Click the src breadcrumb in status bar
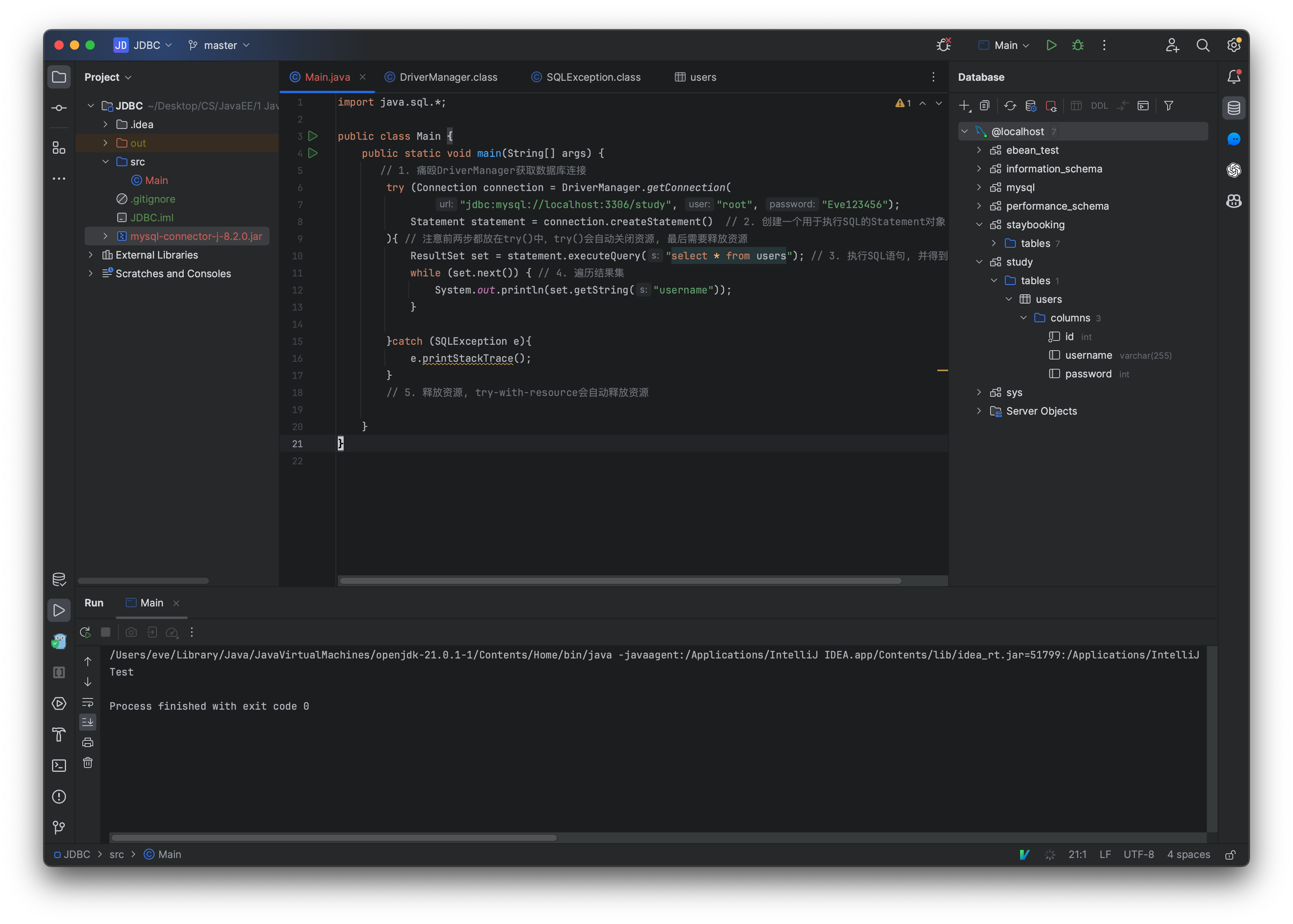Viewport: 1293px width, 924px height. point(116,855)
